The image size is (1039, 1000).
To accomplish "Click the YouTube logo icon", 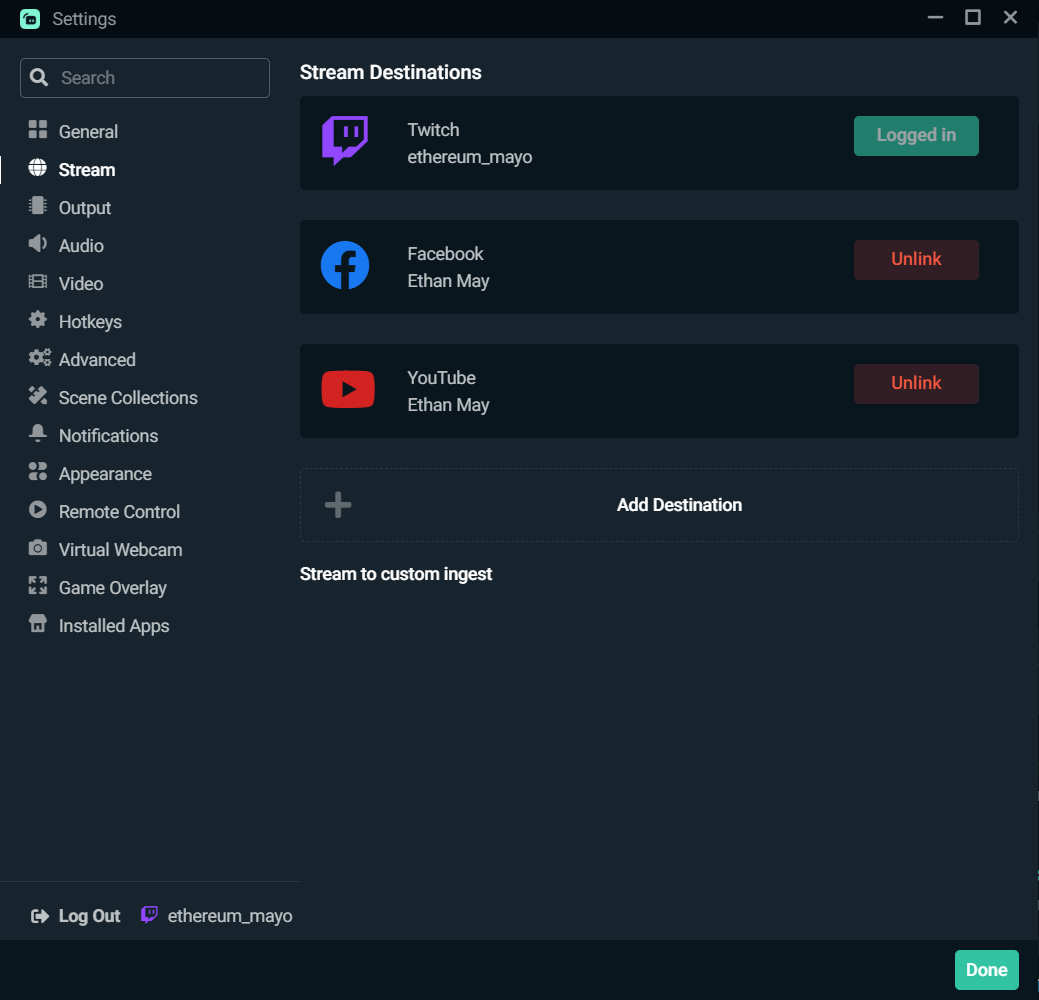I will 348,389.
